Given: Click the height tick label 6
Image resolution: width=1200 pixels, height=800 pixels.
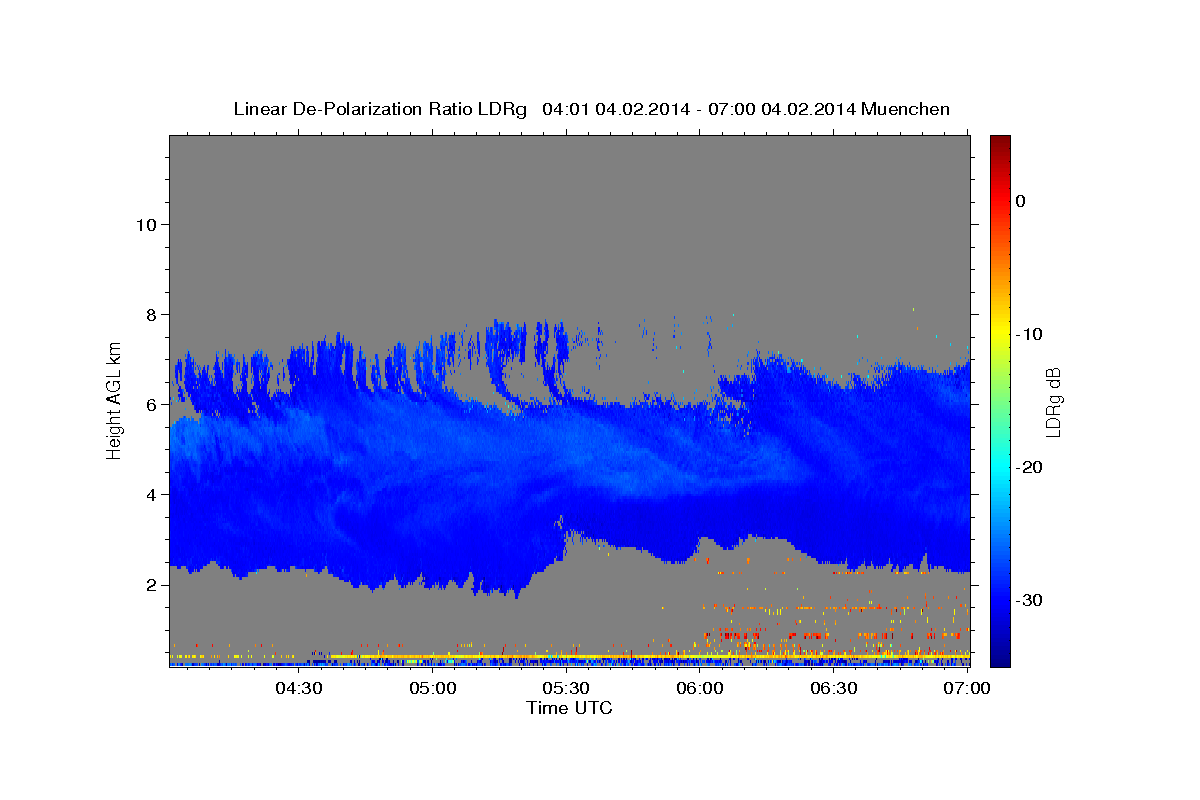Looking at the screenshot, I should (150, 404).
